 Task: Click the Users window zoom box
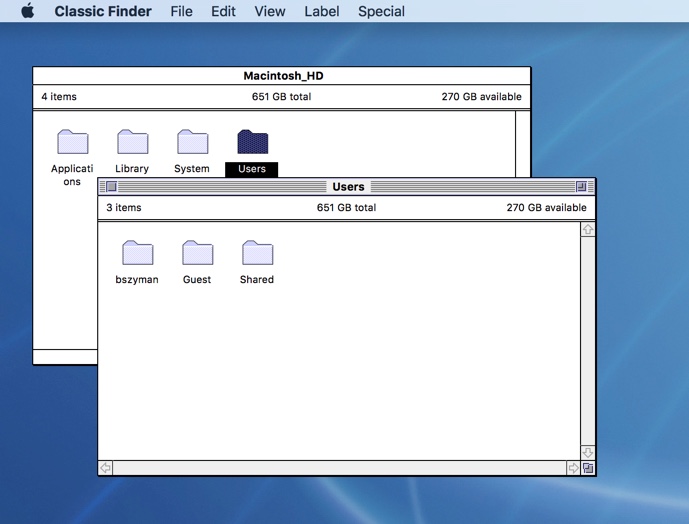click(x=581, y=187)
